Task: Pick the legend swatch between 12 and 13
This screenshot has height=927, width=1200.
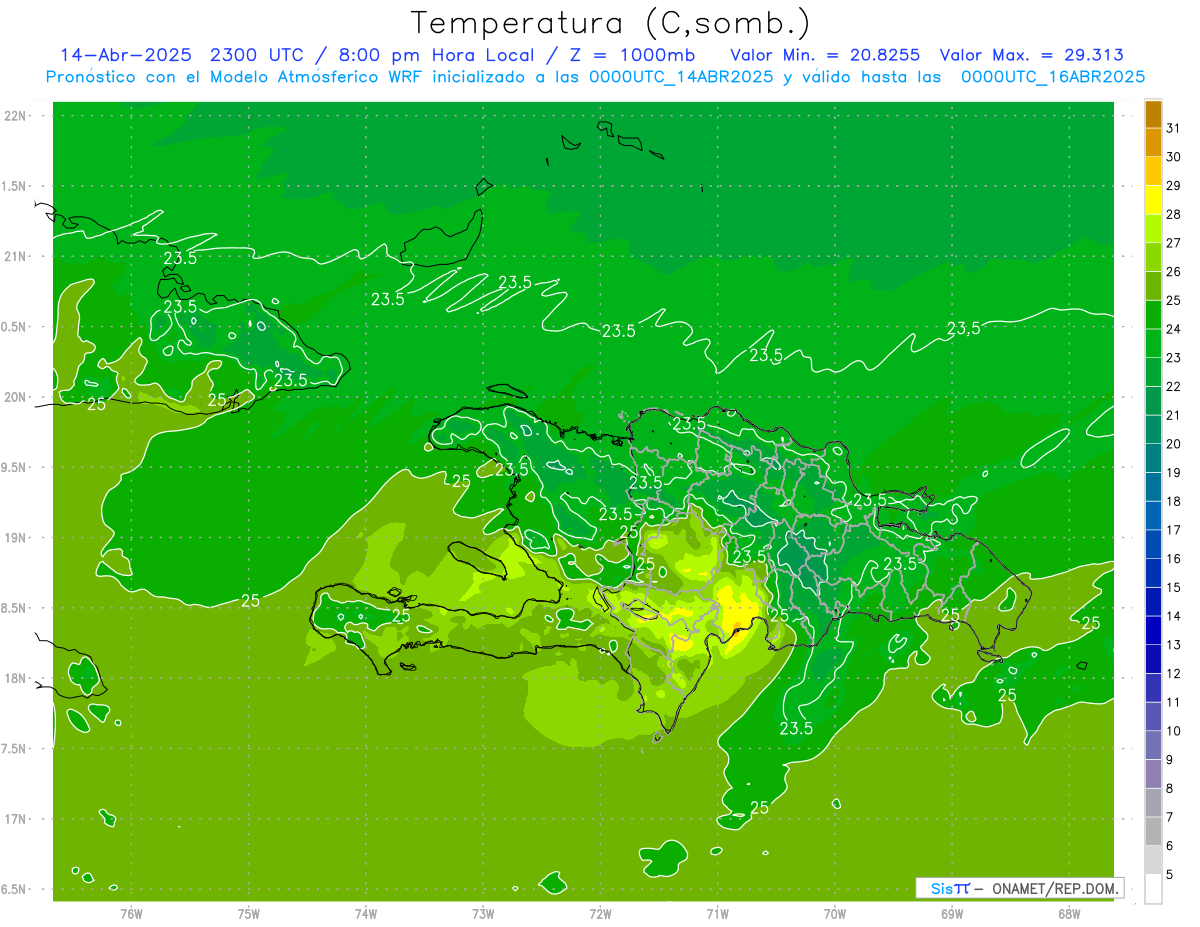Action: pyautogui.click(x=1153, y=659)
